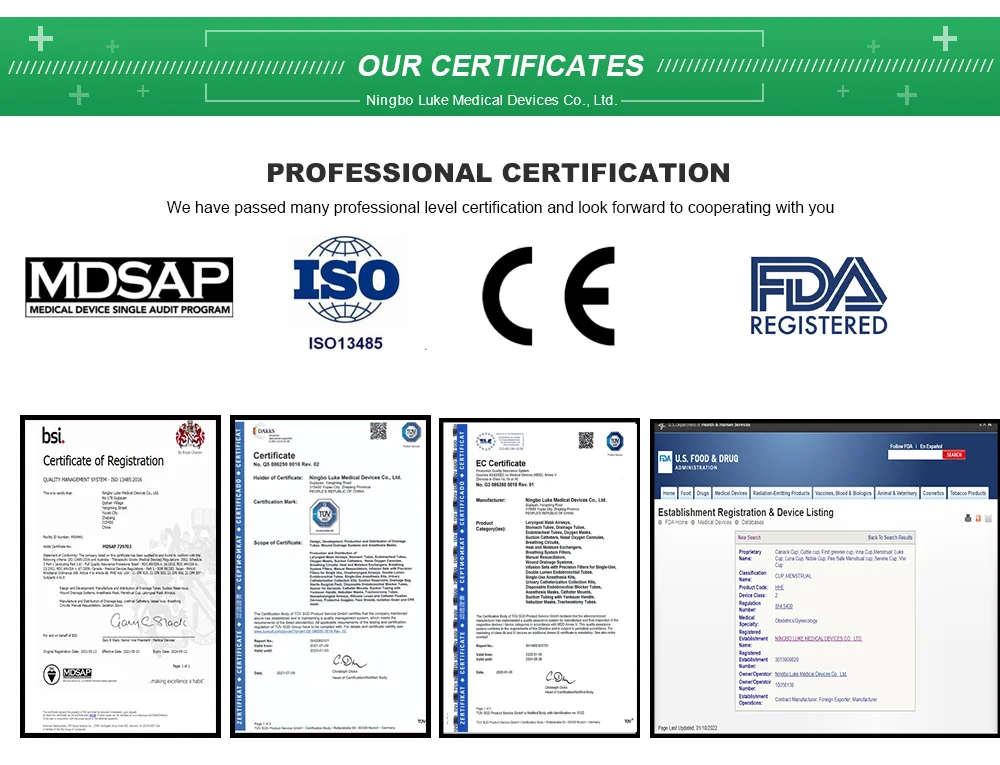Click the QR code on the EC Certificate
1000x765 pixels.
click(586, 440)
